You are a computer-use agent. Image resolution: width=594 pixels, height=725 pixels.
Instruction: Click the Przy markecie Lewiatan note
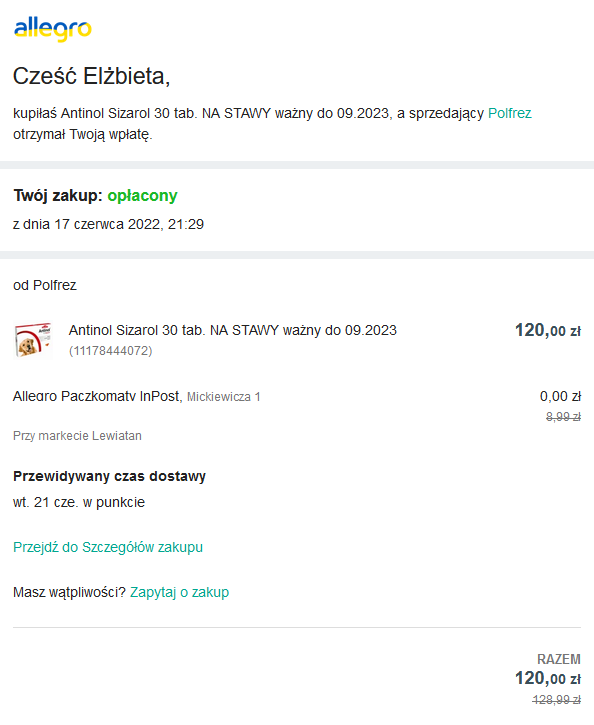pos(77,436)
